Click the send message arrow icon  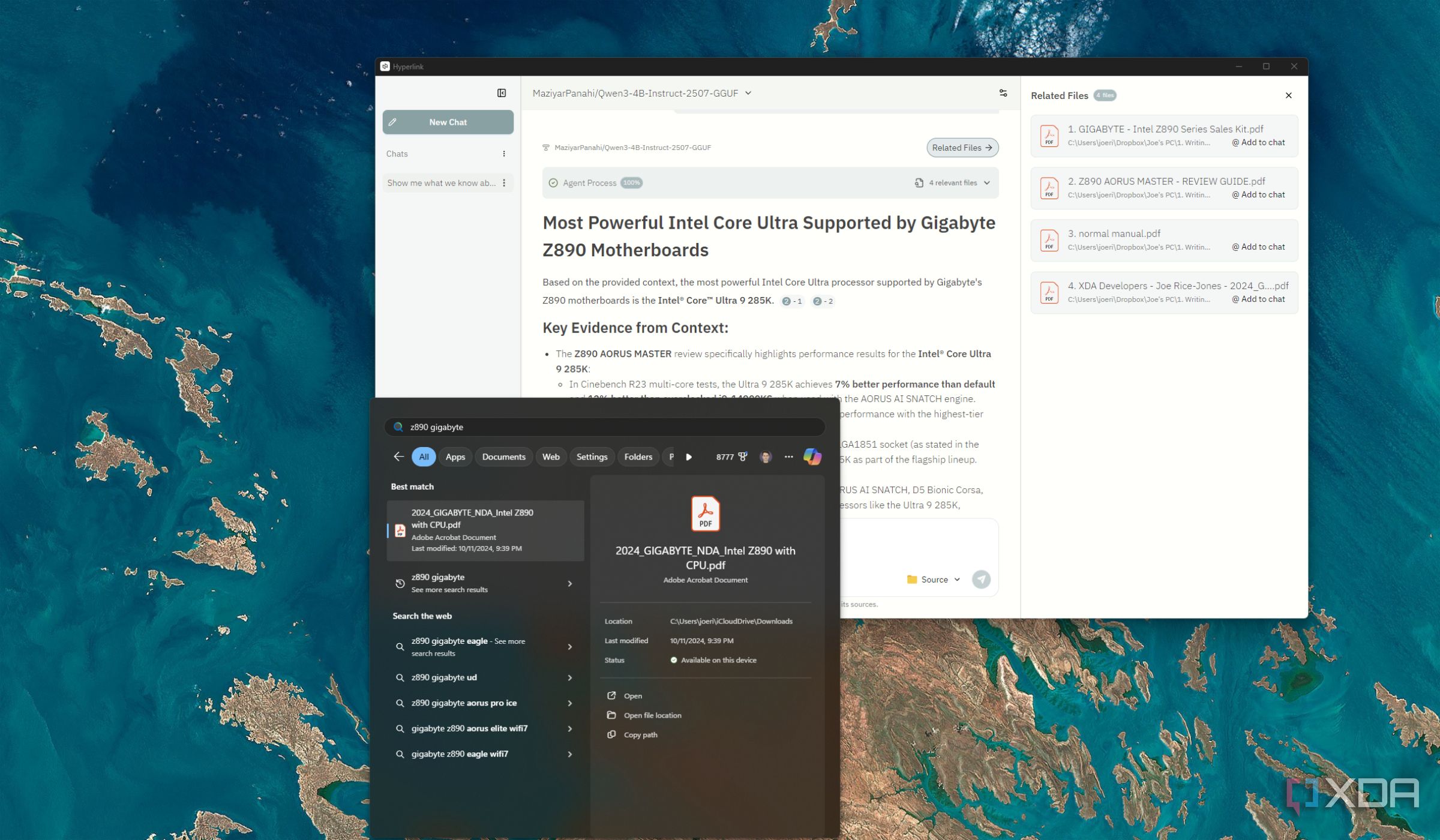981,579
